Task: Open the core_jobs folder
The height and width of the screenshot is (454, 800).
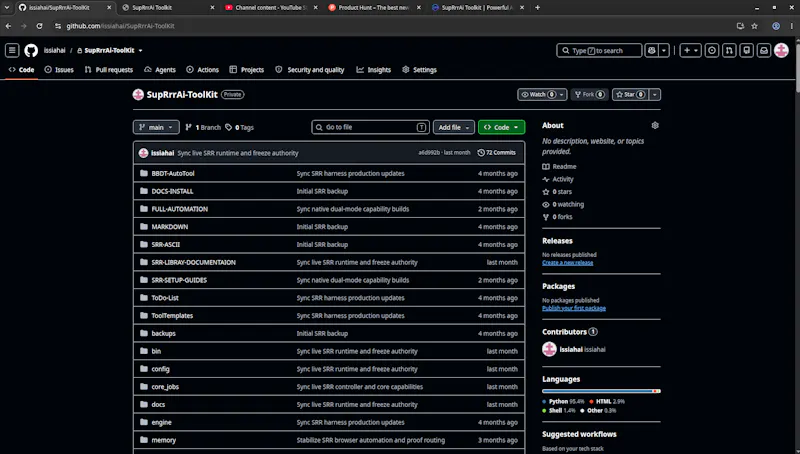Action: [x=165, y=387]
